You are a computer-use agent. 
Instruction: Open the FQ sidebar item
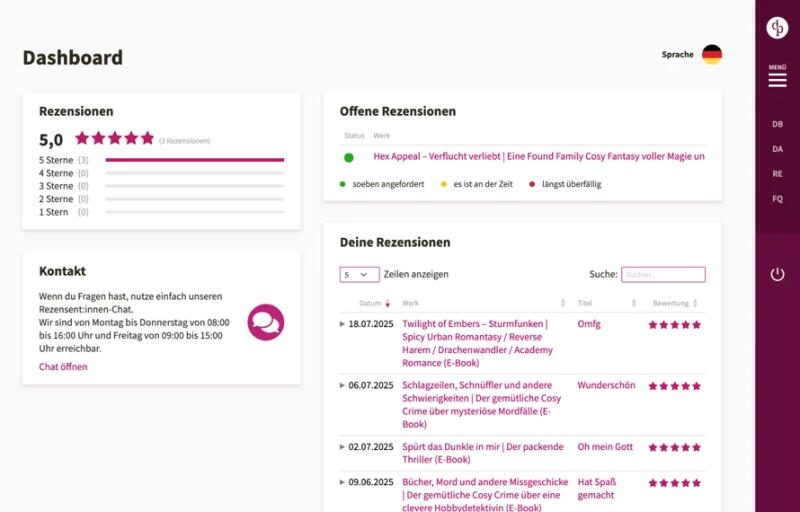[777, 199]
